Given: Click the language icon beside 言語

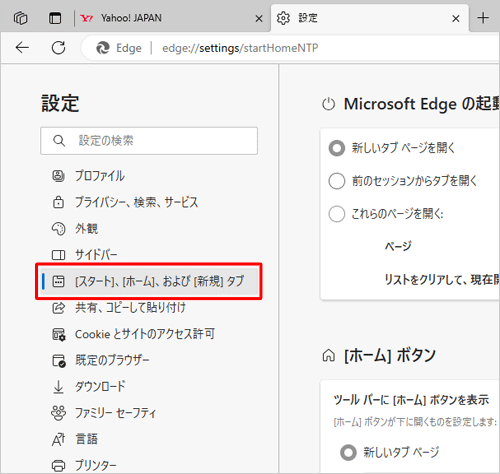Looking at the screenshot, I should (x=58, y=440).
